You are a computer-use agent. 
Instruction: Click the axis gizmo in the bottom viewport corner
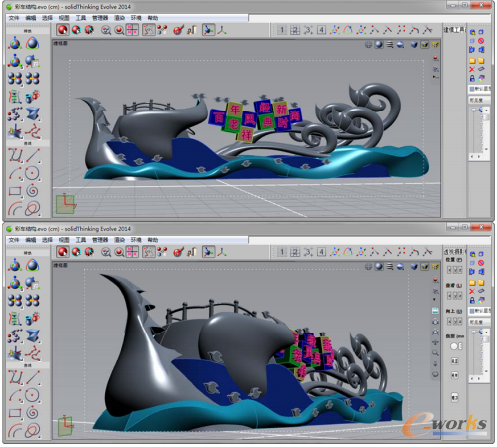coord(66,426)
